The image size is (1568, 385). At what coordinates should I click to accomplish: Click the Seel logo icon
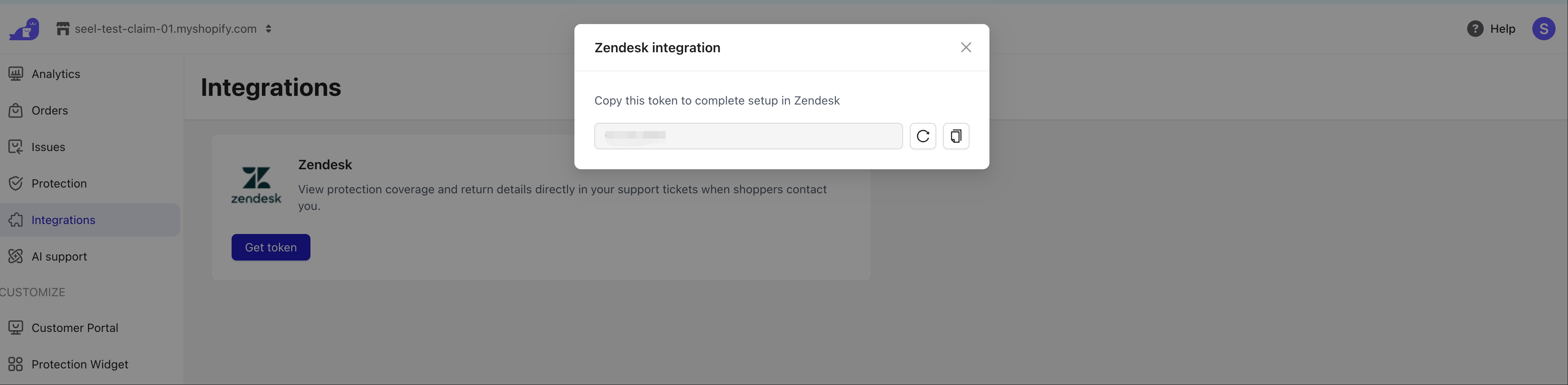point(24,29)
